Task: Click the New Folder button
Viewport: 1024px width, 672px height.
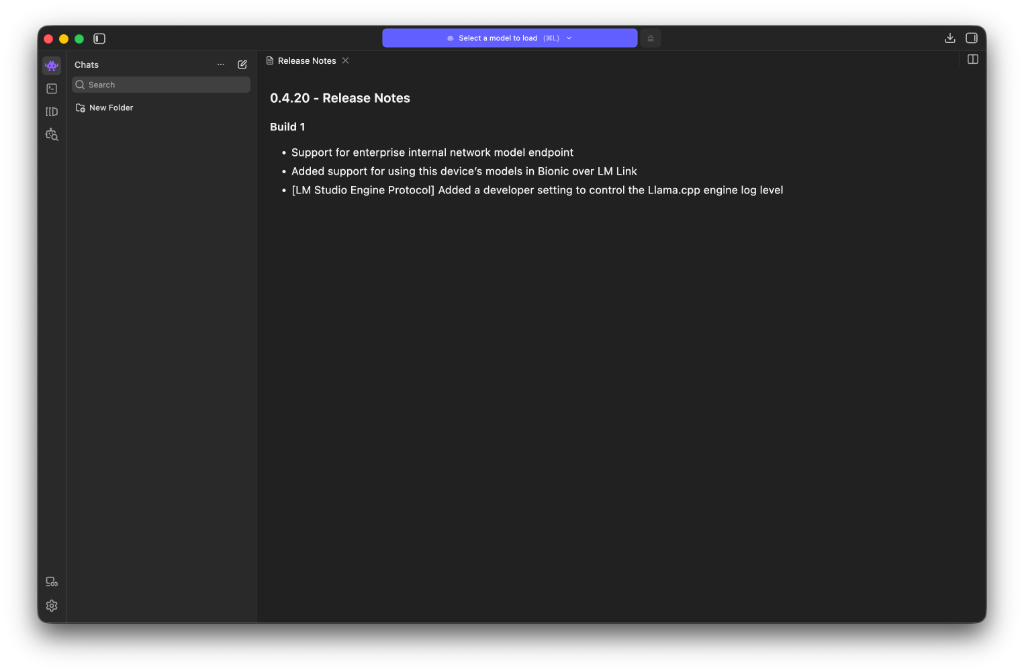Action: (104, 108)
